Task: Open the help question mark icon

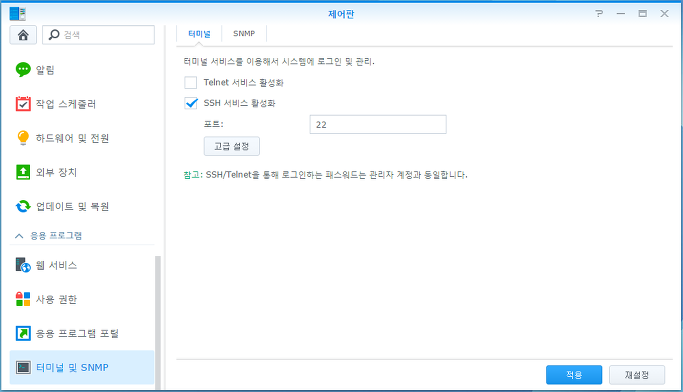Action: 599,14
